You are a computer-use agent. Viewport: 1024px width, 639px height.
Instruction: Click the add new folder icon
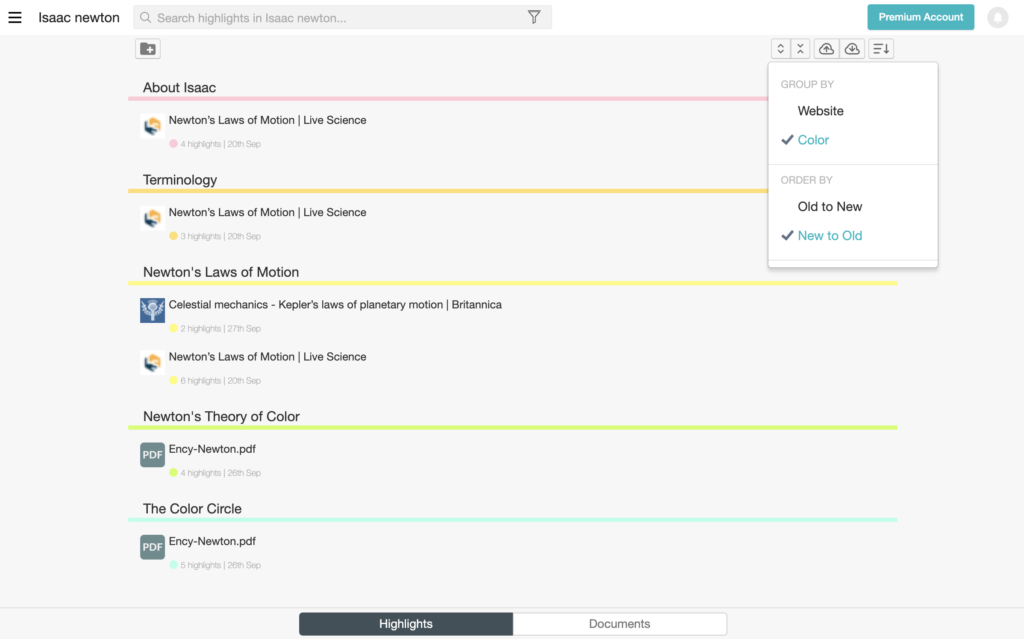(x=148, y=49)
